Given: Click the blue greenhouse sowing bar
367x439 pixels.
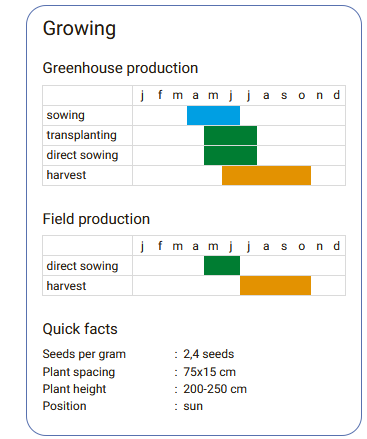Looking at the screenshot, I should pos(213,115).
